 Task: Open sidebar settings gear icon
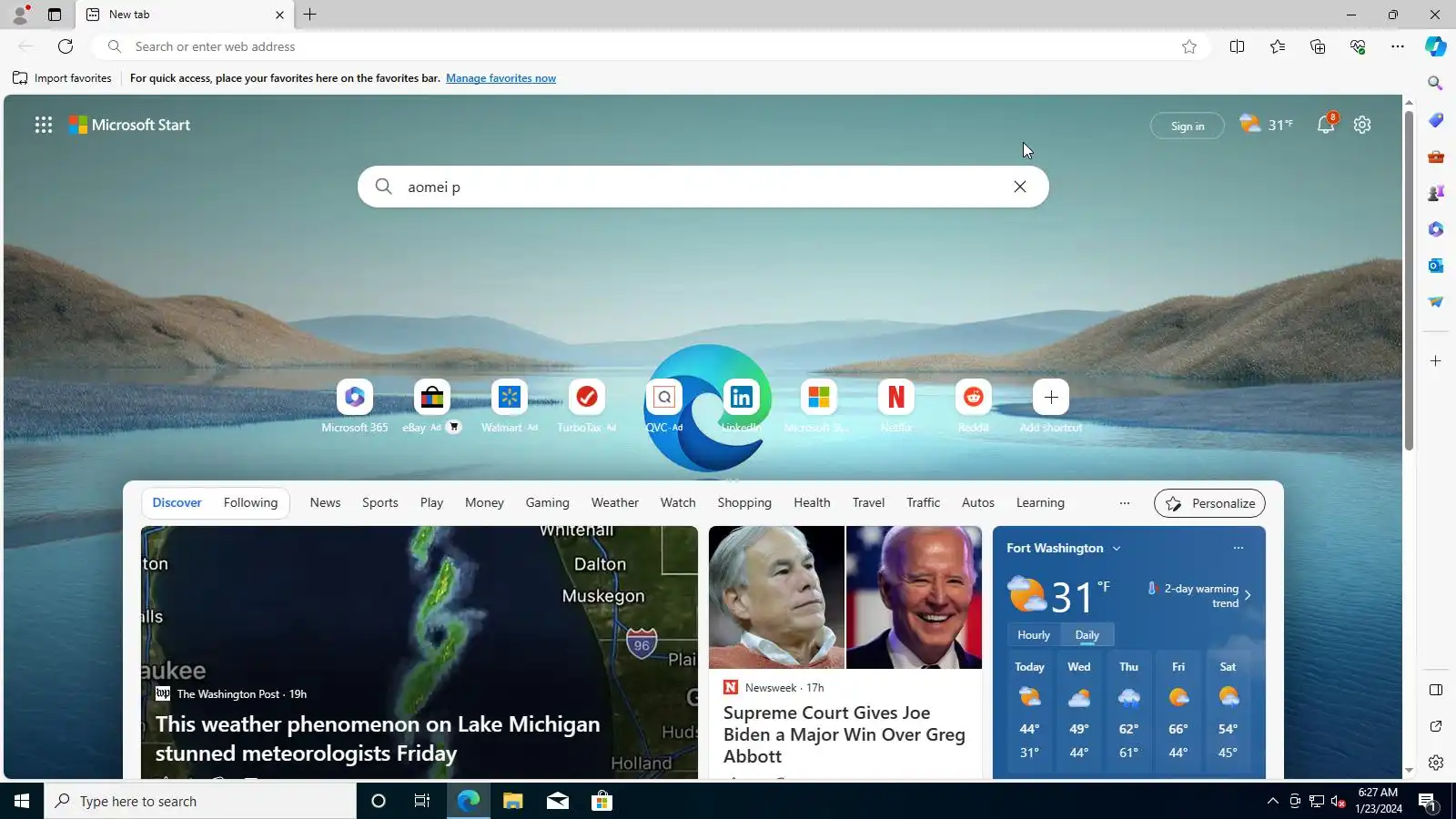1436,763
